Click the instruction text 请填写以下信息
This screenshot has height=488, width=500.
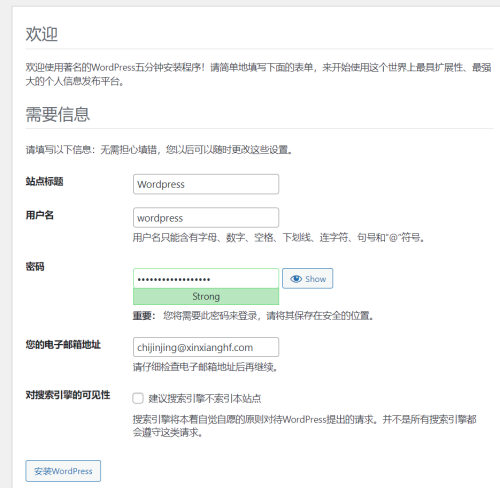pyautogui.click(x=159, y=150)
